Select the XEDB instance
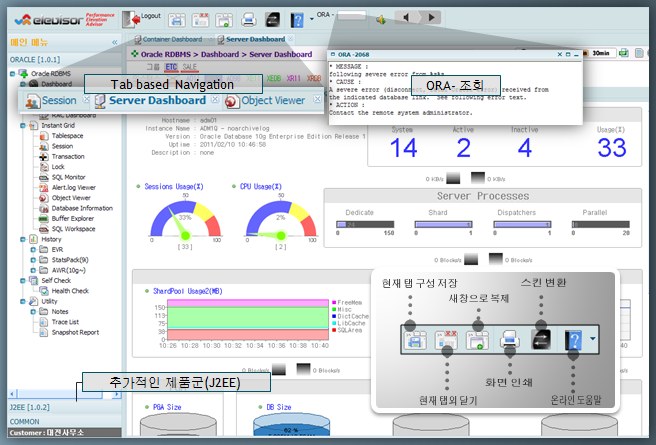Screen dimensions: 656x445 (x=274, y=78)
